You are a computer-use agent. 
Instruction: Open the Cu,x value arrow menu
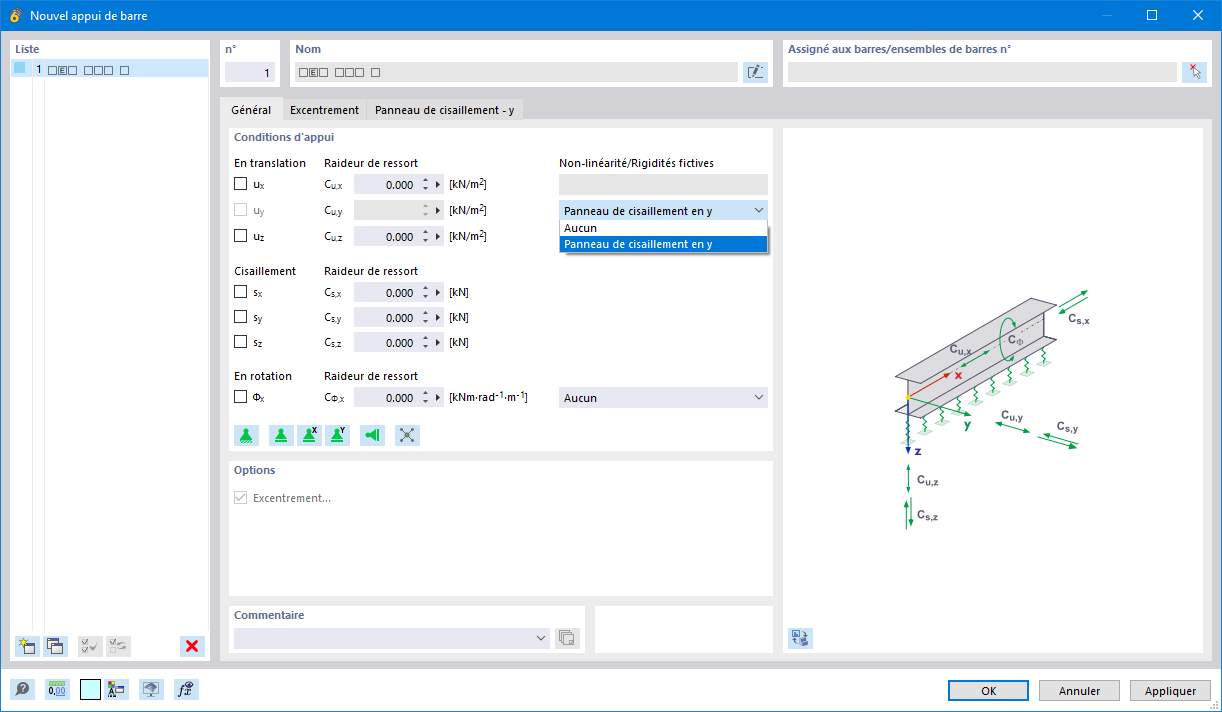pyautogui.click(x=438, y=185)
